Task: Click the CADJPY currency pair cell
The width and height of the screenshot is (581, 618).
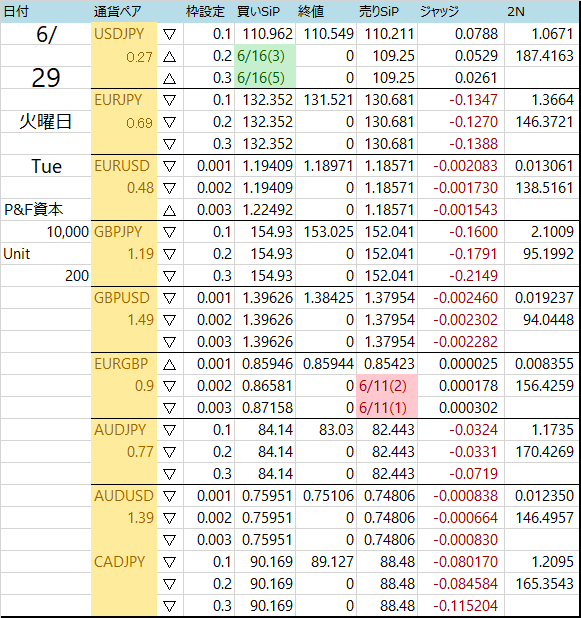Action: tap(124, 561)
